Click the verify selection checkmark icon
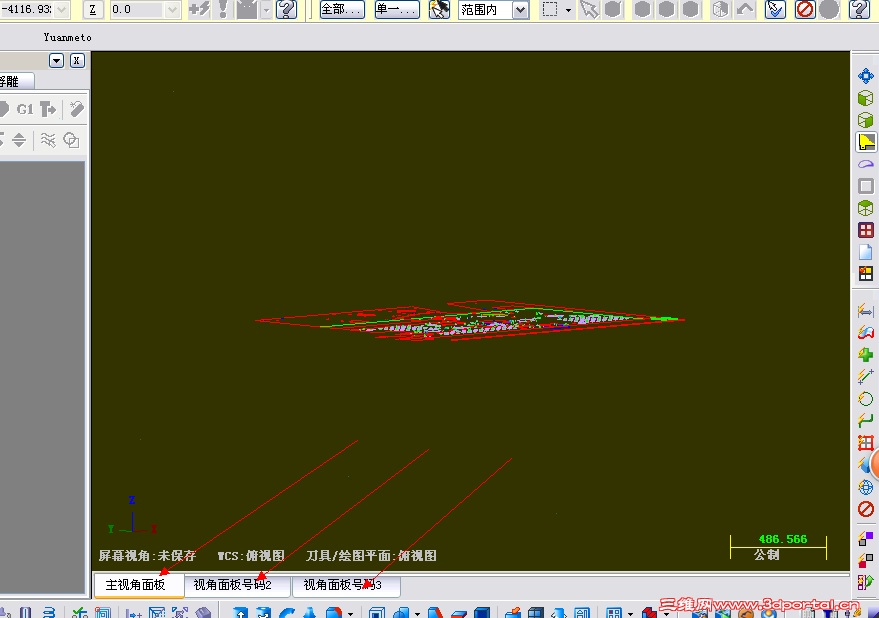The image size is (879, 618). tap(775, 10)
